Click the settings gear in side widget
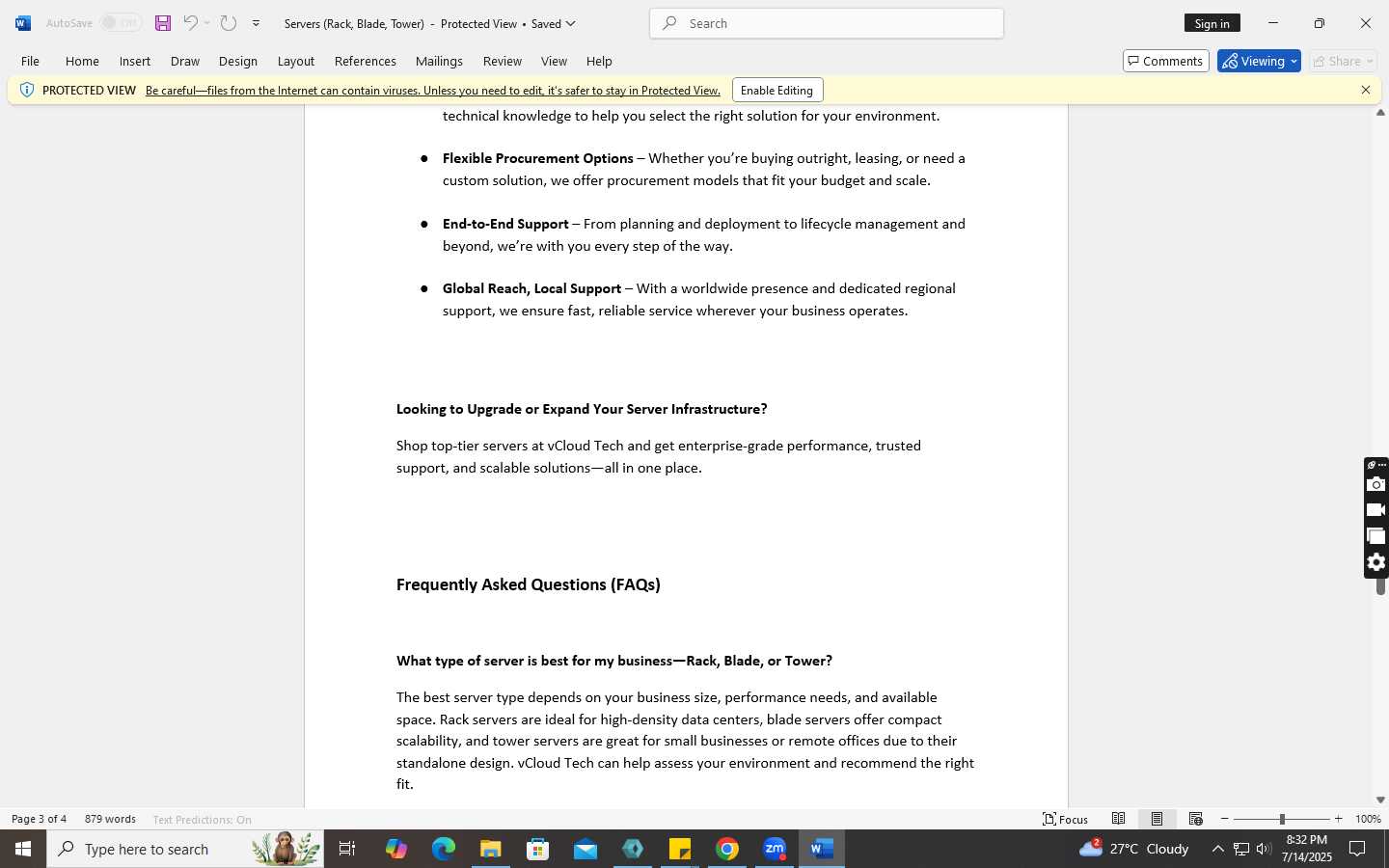The height and width of the screenshot is (868, 1389). (x=1376, y=561)
